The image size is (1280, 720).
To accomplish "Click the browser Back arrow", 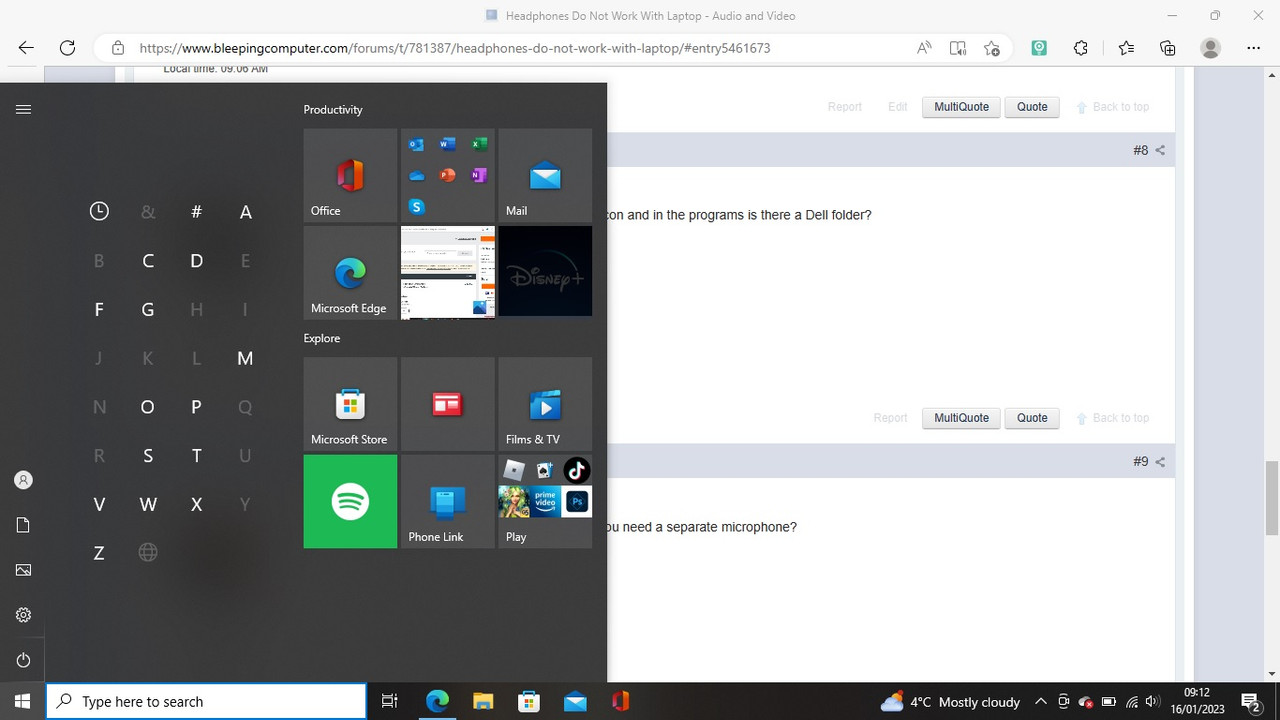I will click(26, 48).
